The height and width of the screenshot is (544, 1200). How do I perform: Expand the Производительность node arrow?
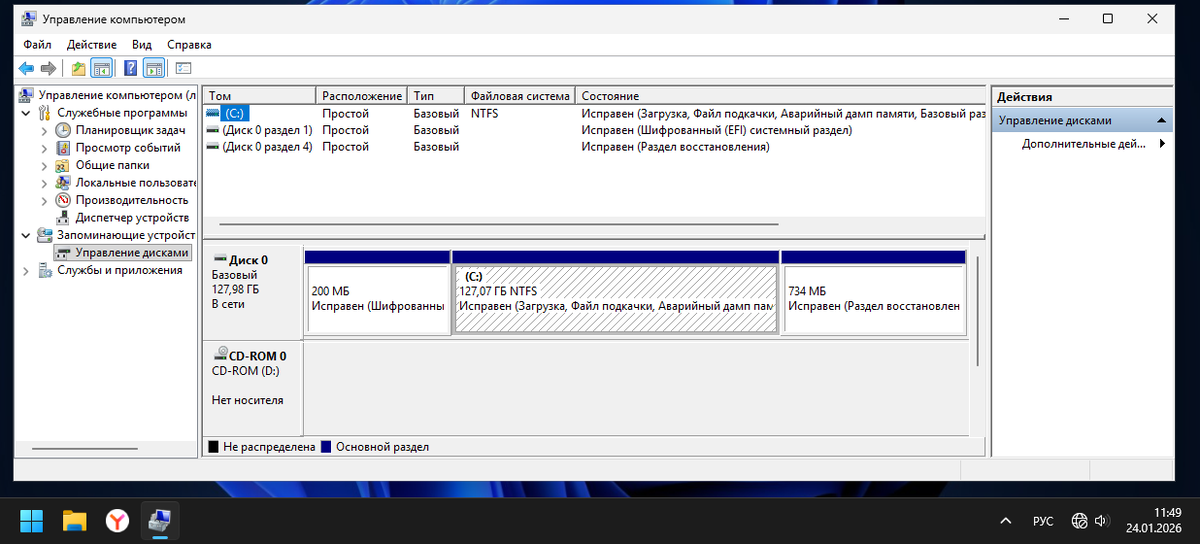pyautogui.click(x=44, y=200)
